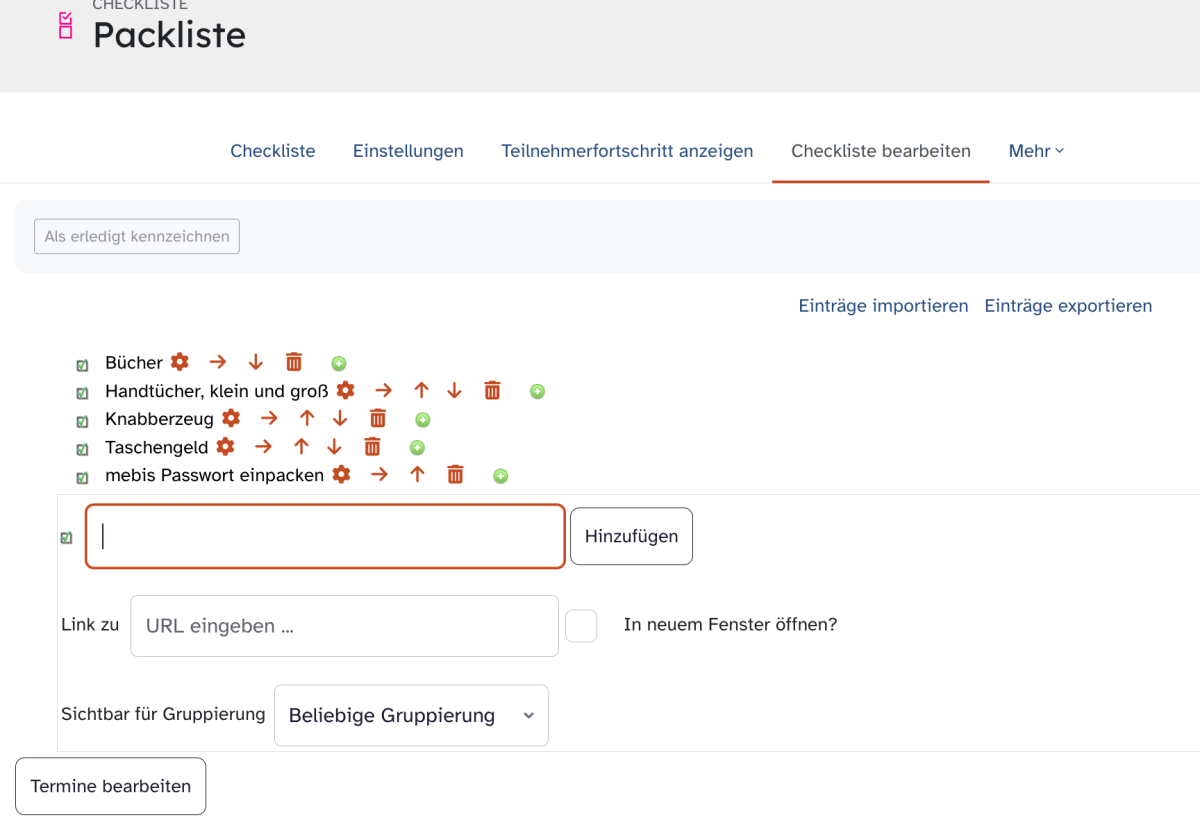Viewport: 1200px width, 829px height.
Task: Toggle required checkbox beside new item field
Action: tap(67, 538)
